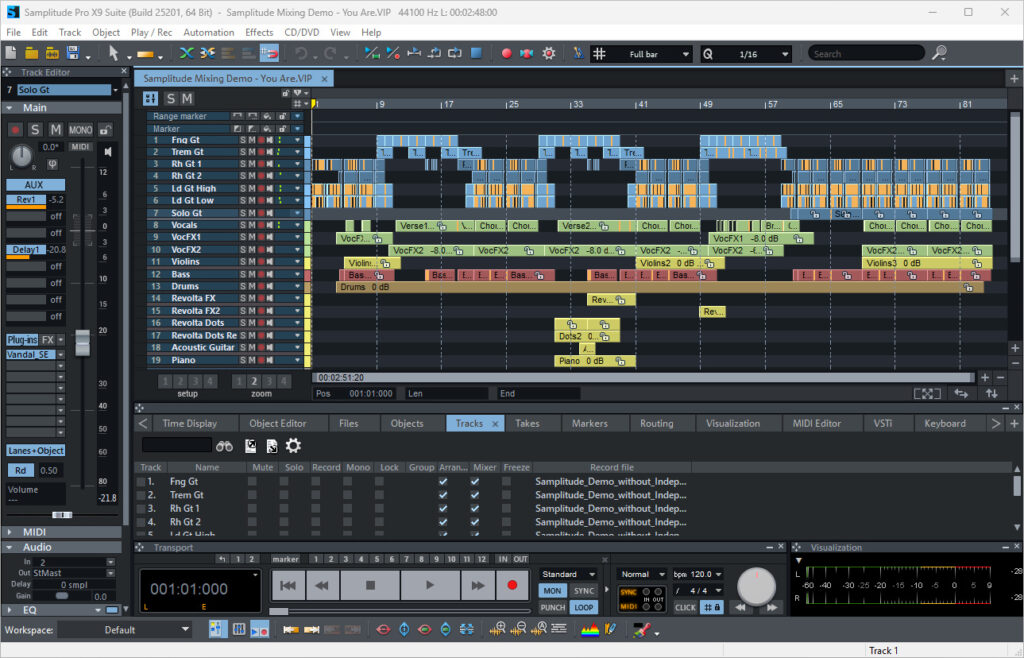The height and width of the screenshot is (658, 1024).
Task: Click the SYNC button in Transport
Action: point(583,591)
